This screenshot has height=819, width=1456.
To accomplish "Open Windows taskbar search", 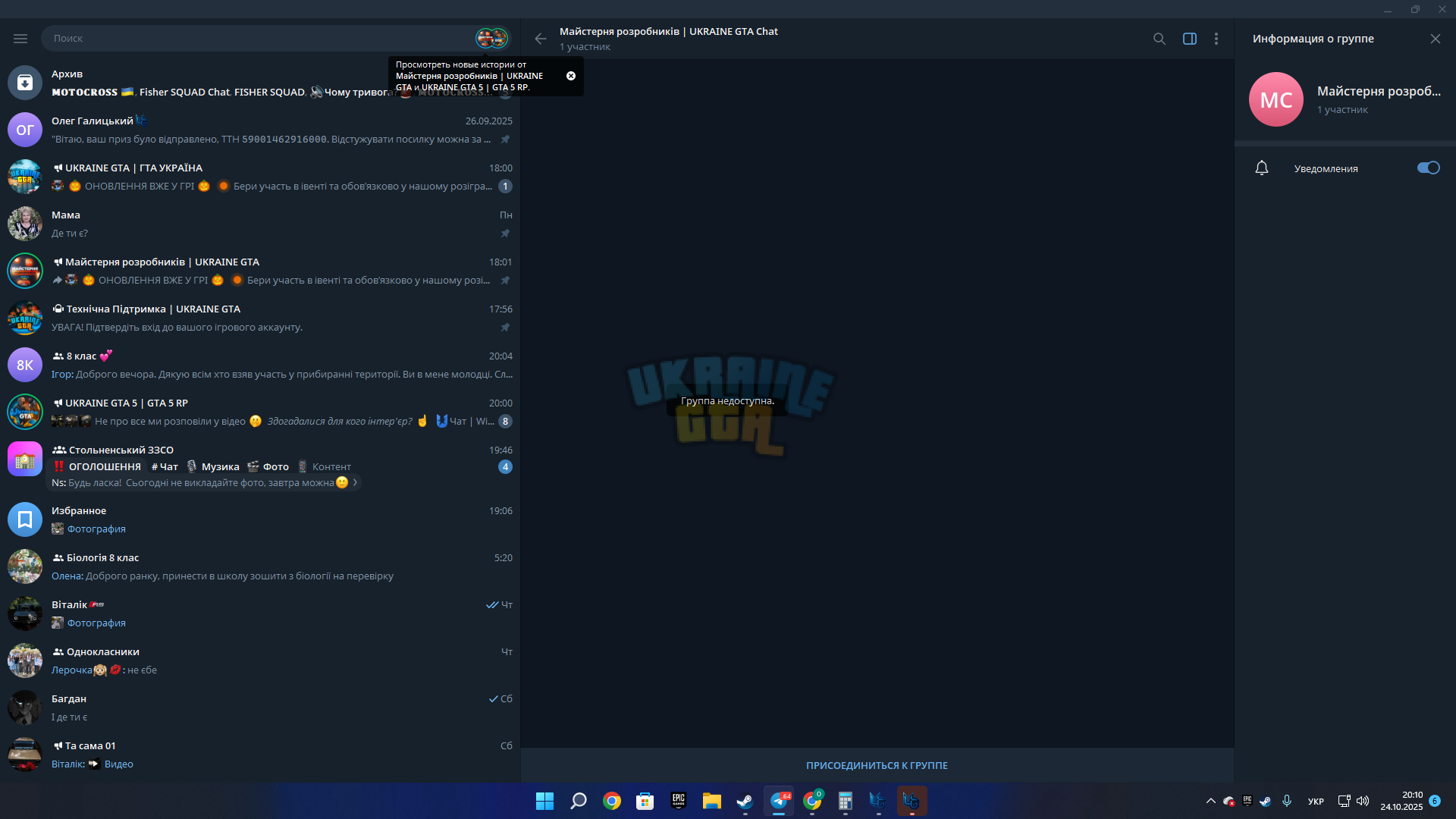I will tap(579, 801).
